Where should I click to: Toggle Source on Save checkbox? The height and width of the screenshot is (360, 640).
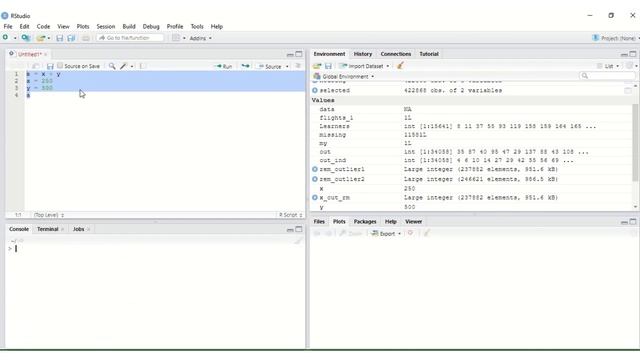click(60, 66)
